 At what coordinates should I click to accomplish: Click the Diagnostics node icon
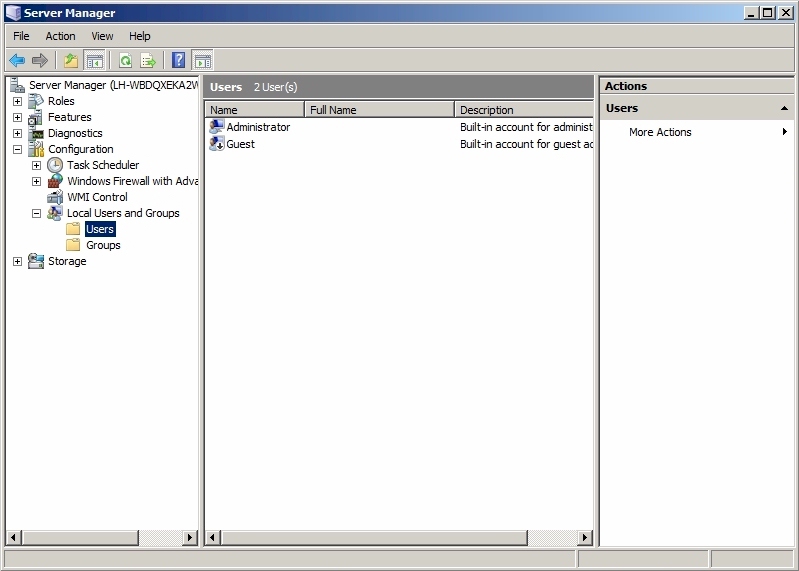point(36,133)
